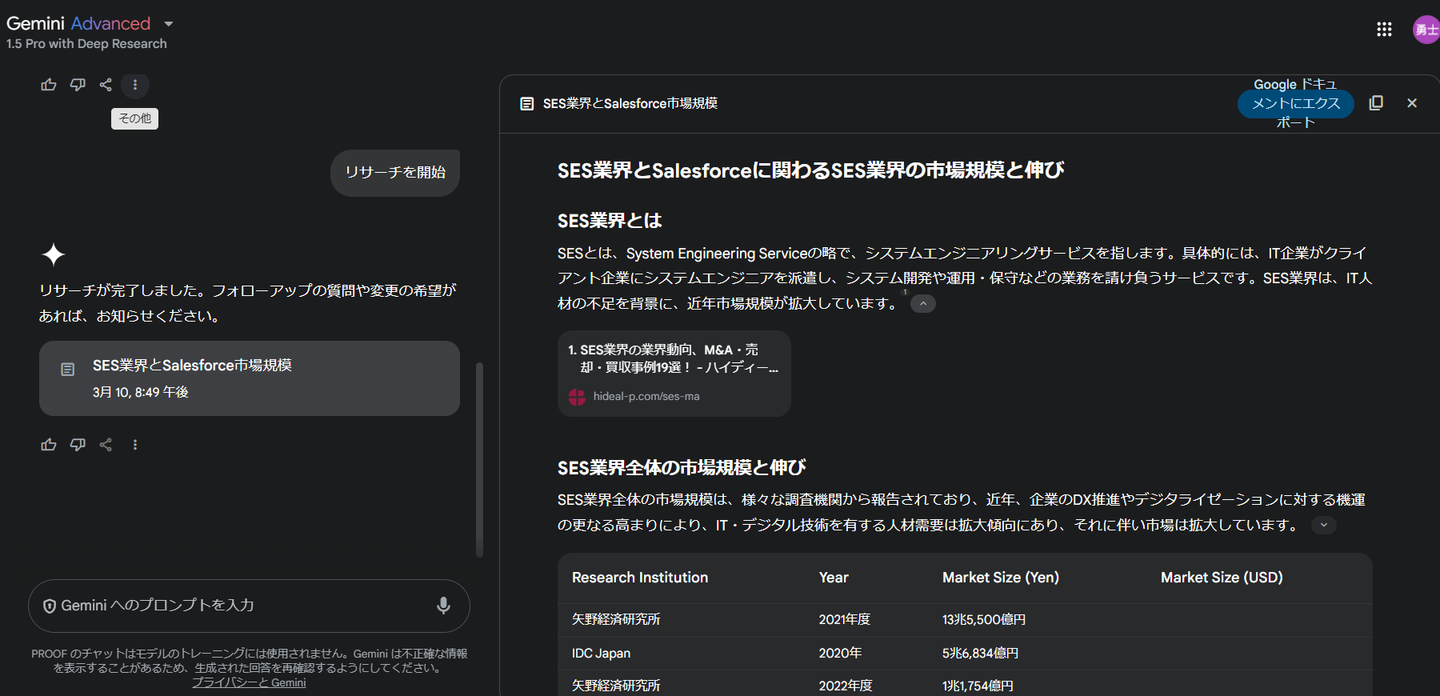Open more options below the research response
This screenshot has height=696, width=1440.
coord(135,444)
